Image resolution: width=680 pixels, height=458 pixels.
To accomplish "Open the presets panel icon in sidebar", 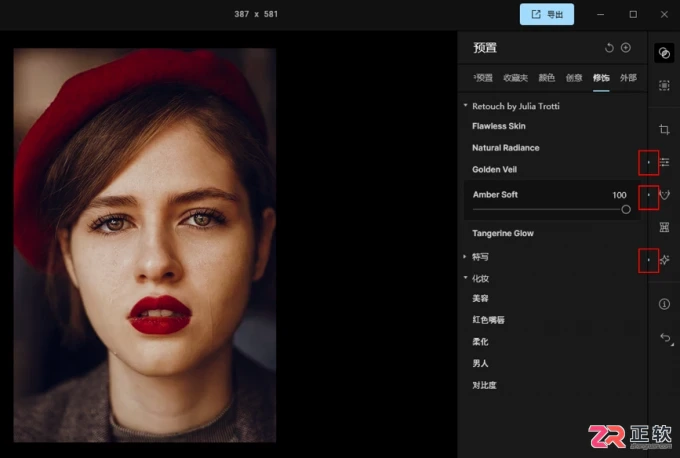I will pos(664,53).
